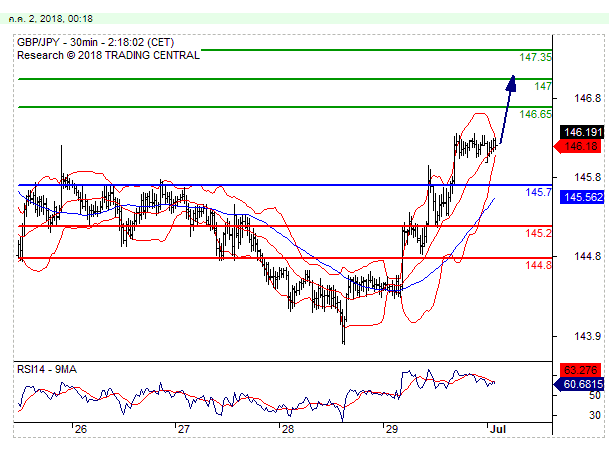Screen dimensions: 609x449
Task: Click the 146.8 price axis label
Action: tap(588, 98)
